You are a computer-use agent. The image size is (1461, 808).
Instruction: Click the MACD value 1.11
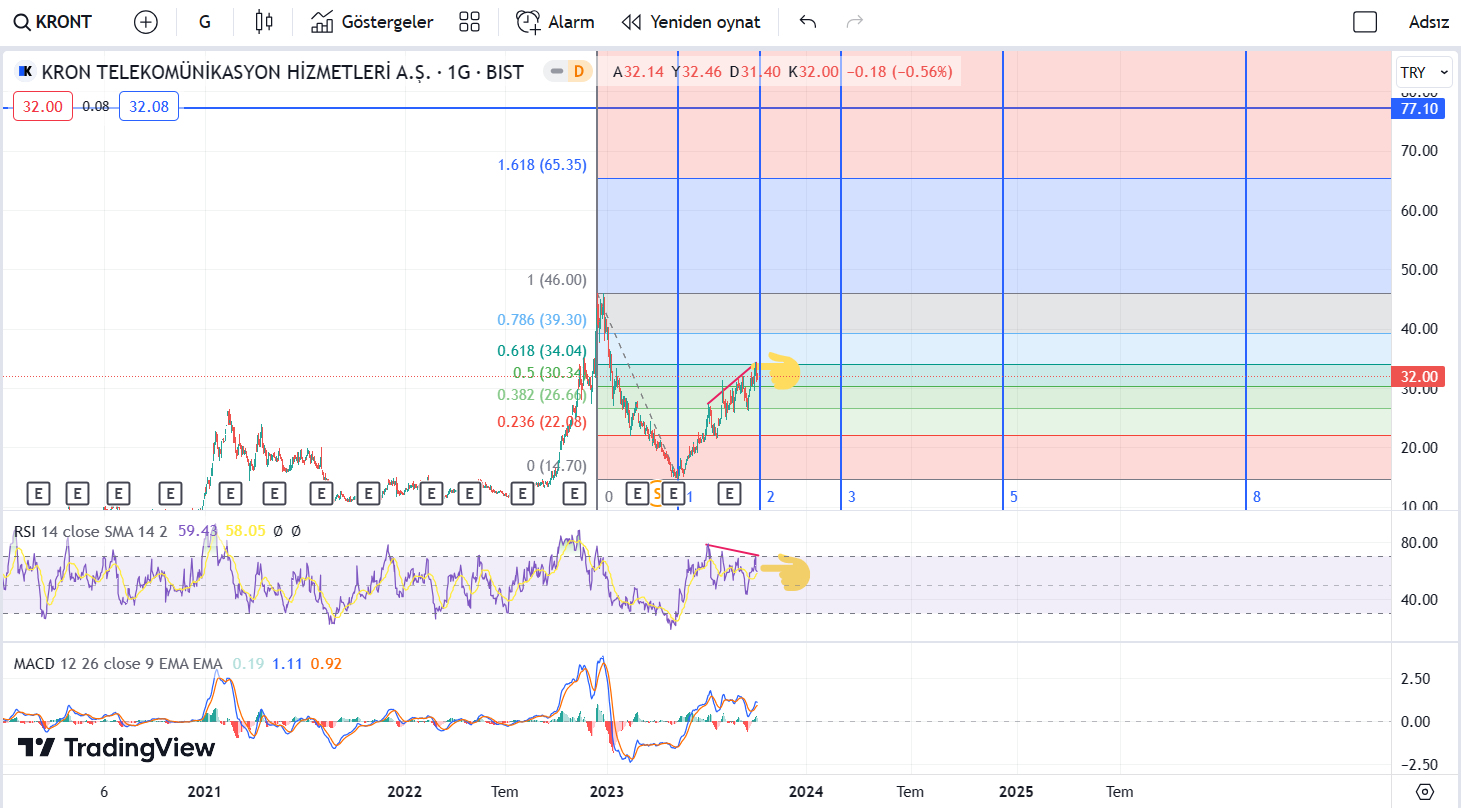288,663
